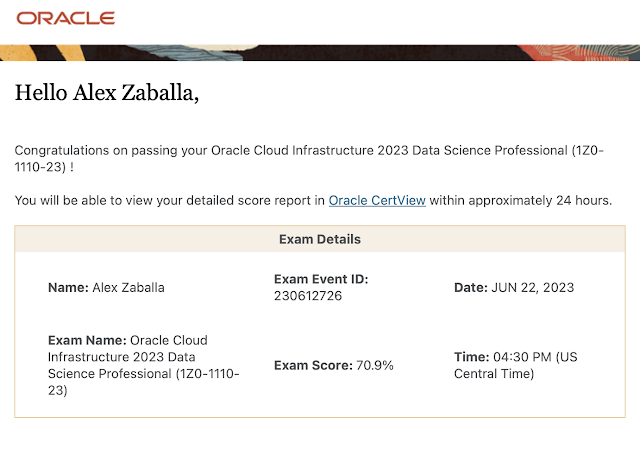Click the Exam Name label in the table

click(x=86, y=340)
